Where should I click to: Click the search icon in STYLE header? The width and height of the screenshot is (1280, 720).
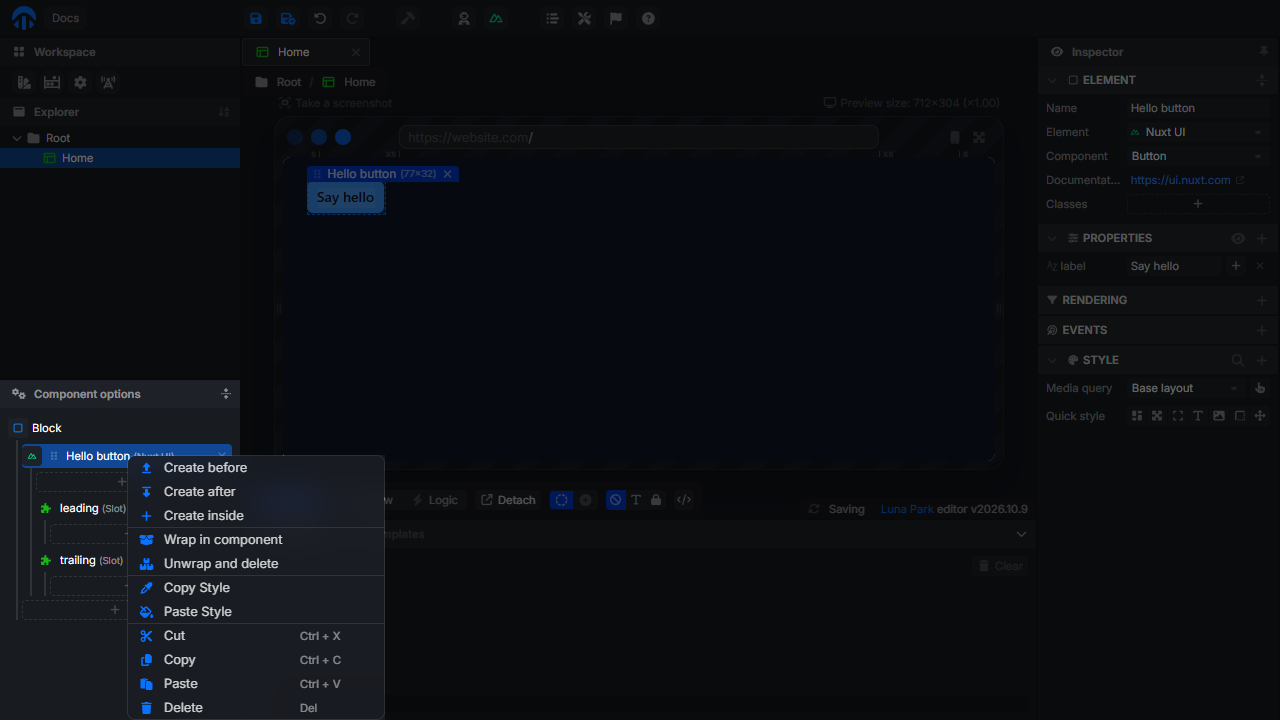[1238, 360]
